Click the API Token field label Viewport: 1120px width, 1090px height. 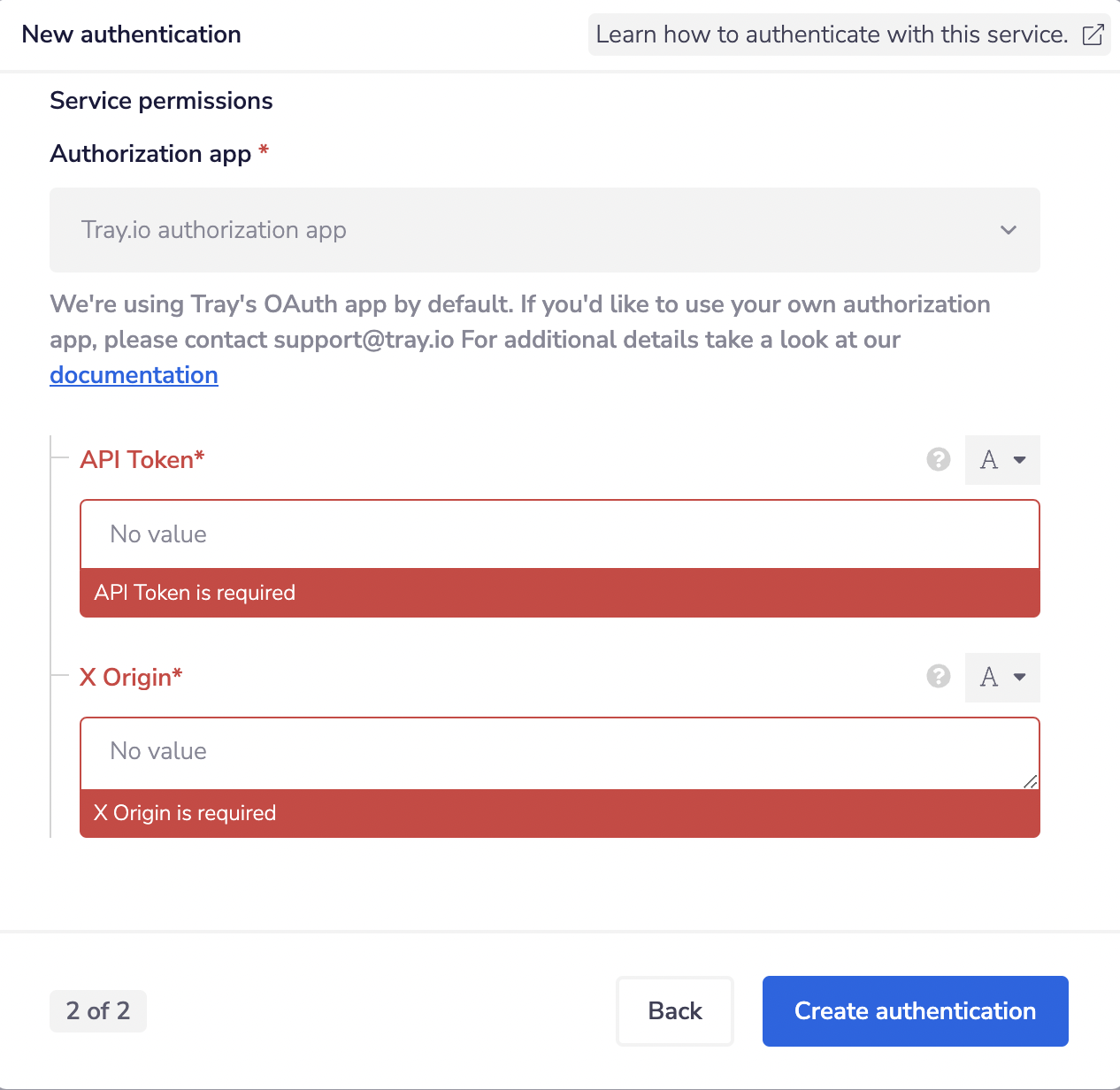tap(142, 460)
